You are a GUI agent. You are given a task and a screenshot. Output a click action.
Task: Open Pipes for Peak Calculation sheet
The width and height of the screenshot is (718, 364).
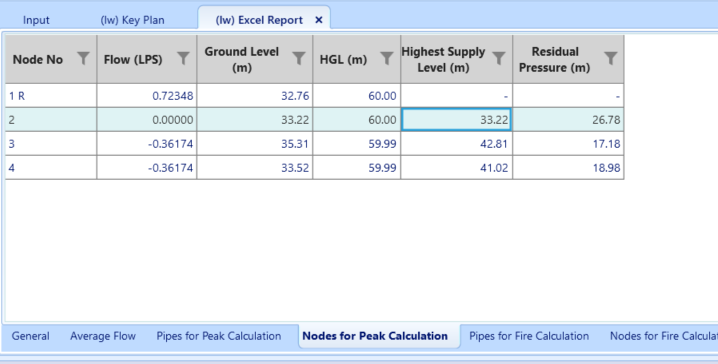click(x=219, y=336)
